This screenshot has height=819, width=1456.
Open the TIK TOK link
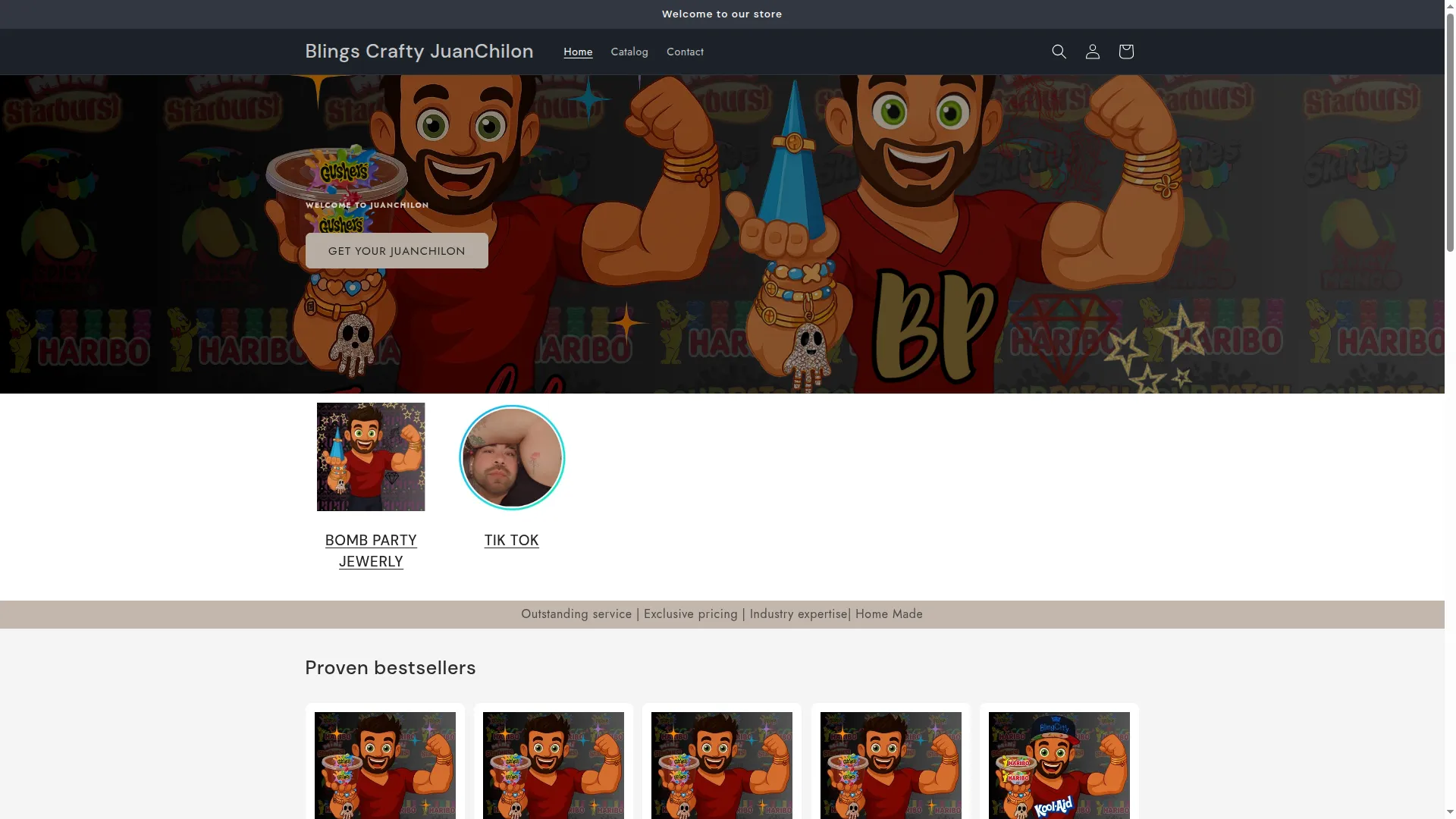512,540
